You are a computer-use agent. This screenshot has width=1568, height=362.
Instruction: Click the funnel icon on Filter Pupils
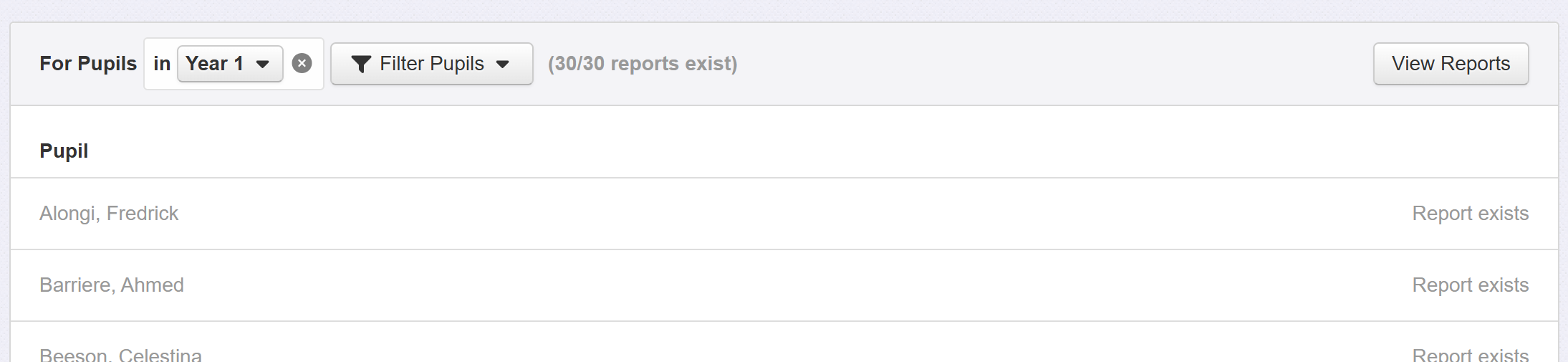(361, 65)
